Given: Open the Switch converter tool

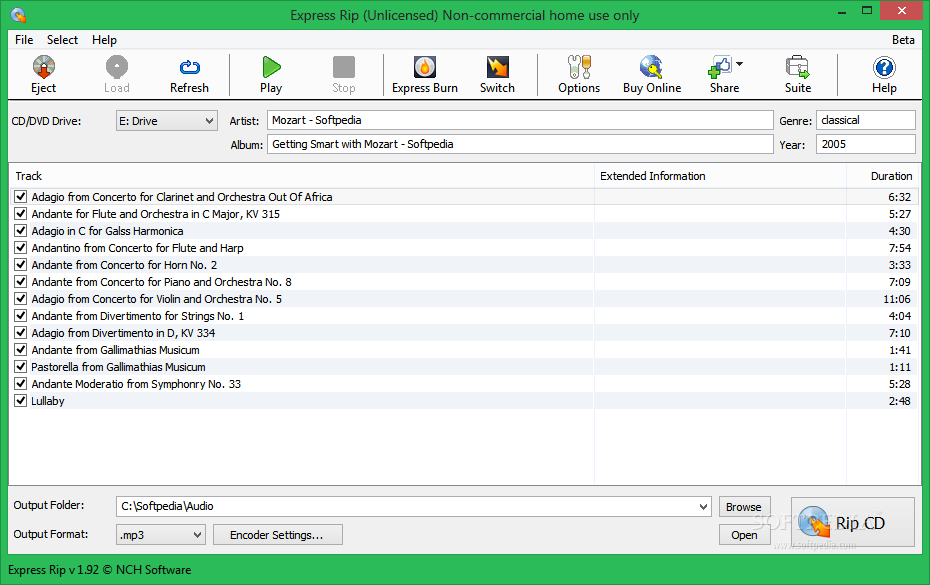Looking at the screenshot, I should [x=497, y=68].
